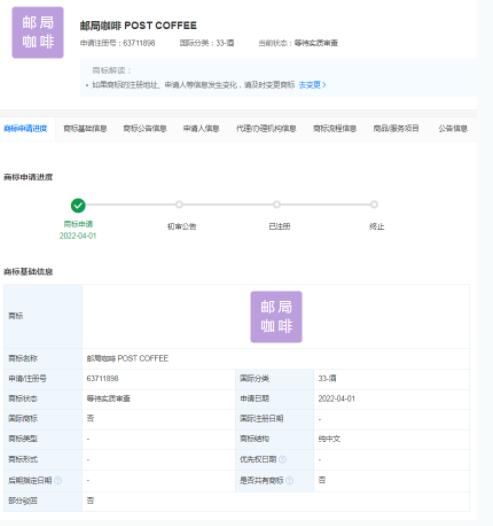The width and height of the screenshot is (493, 526).
Task: Click the info icon beside 后期指定日期
Action: [58, 480]
